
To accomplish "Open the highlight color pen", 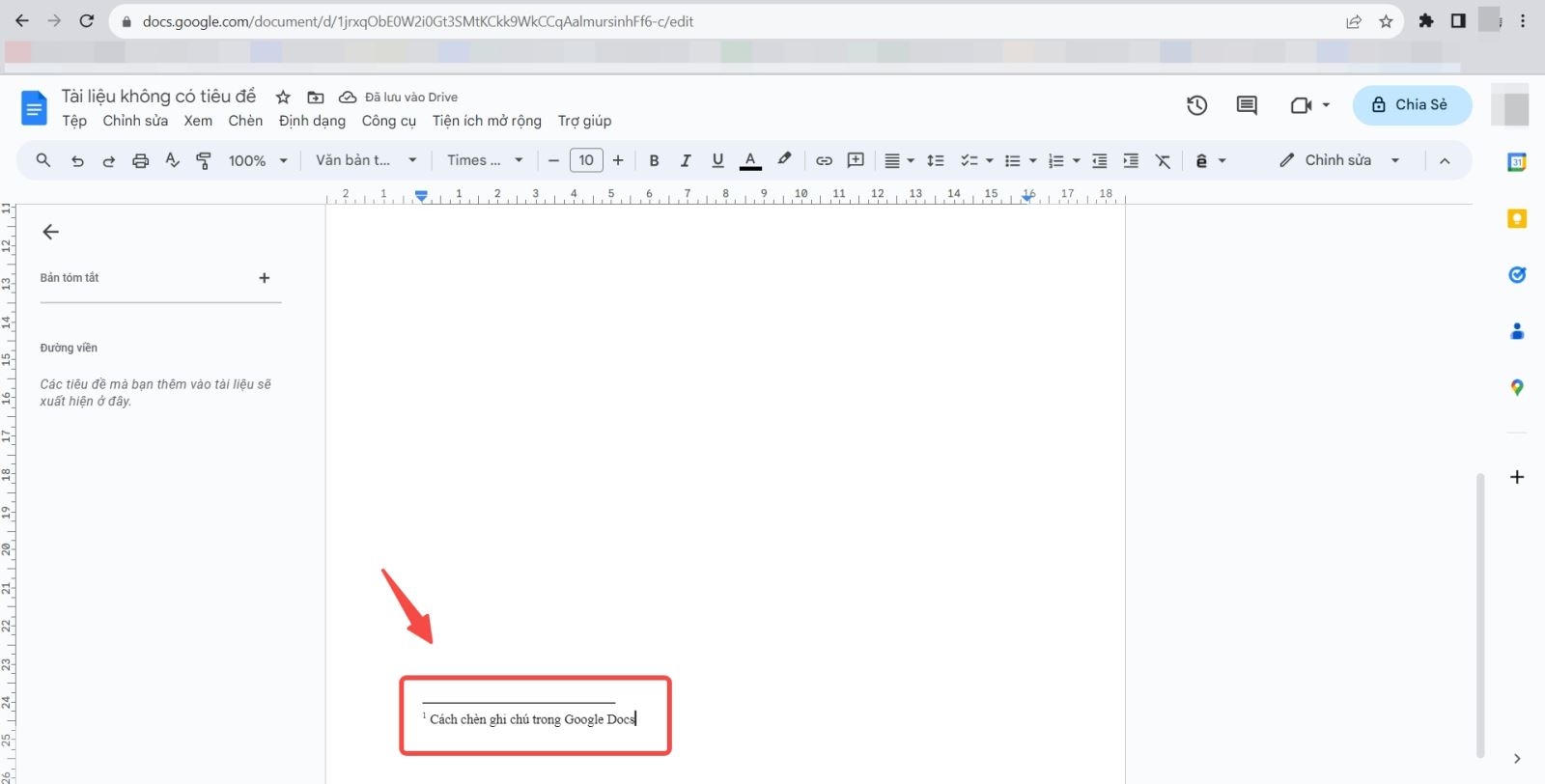I will pos(784,159).
